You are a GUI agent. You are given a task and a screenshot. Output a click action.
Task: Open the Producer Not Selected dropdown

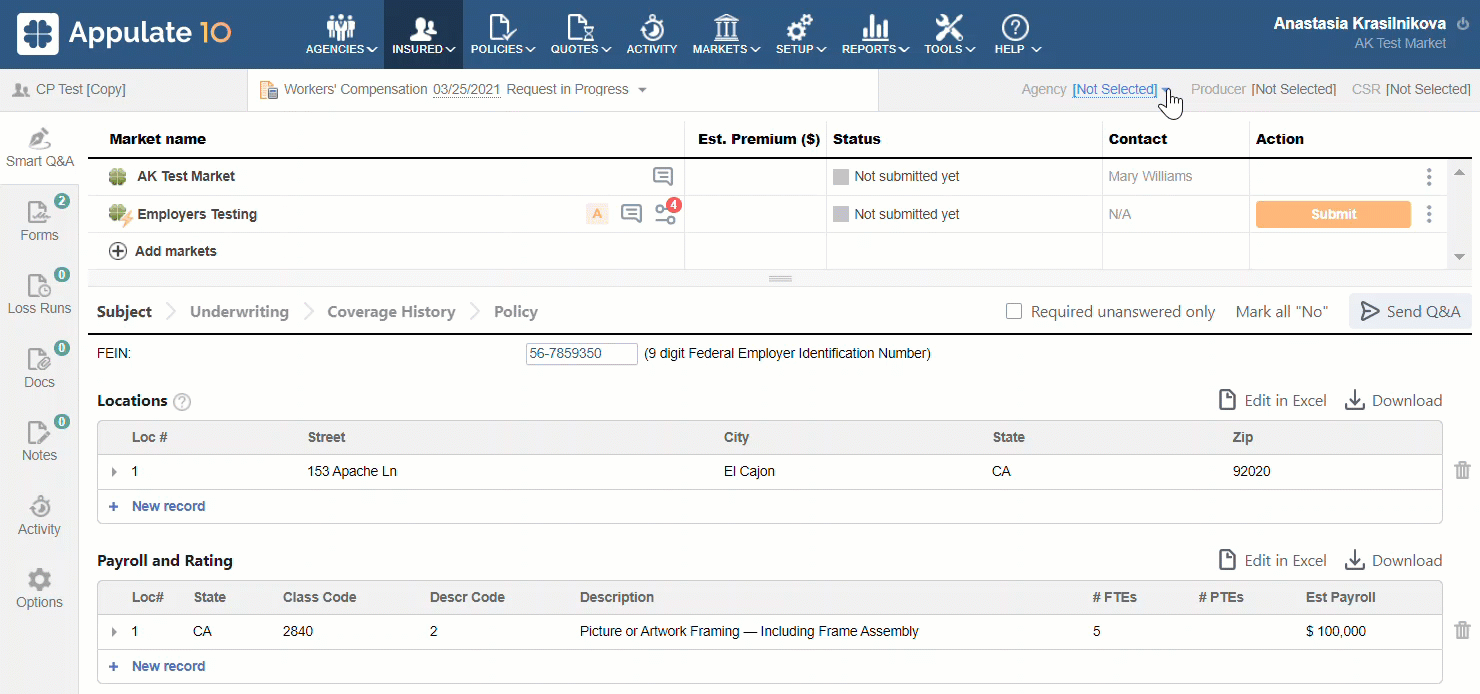pos(1293,89)
